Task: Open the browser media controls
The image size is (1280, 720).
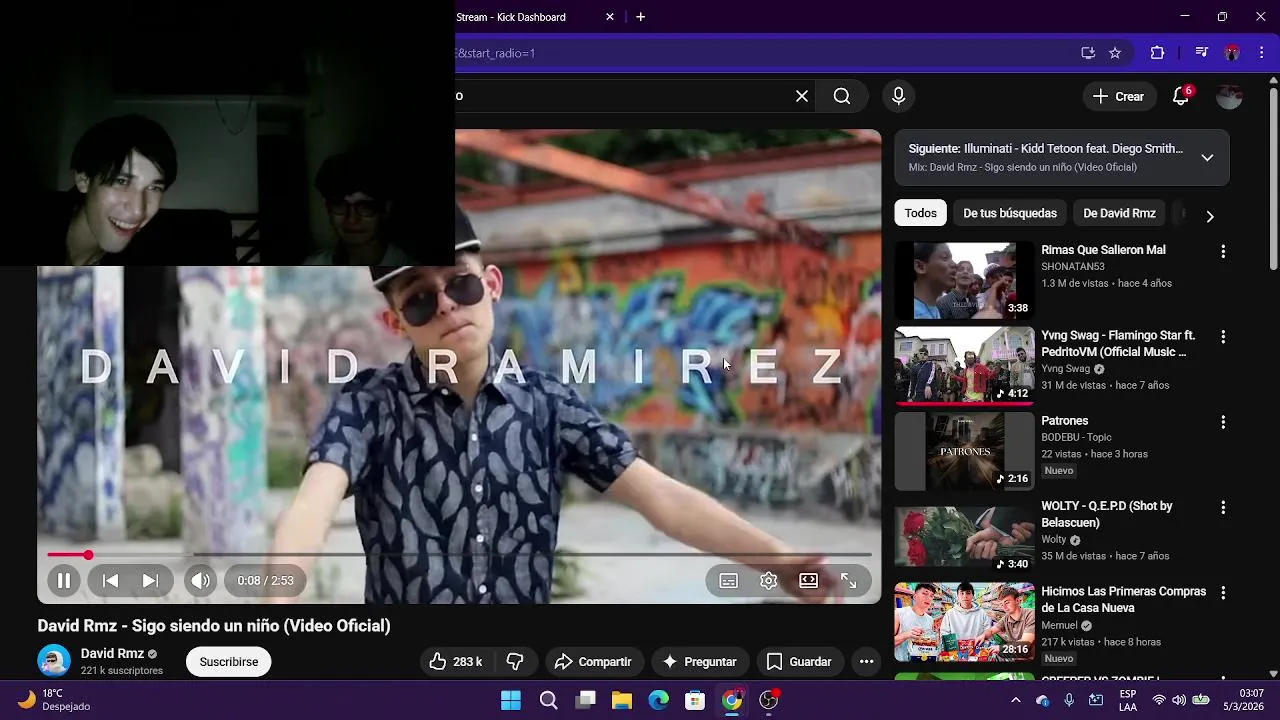Action: [x=1202, y=53]
